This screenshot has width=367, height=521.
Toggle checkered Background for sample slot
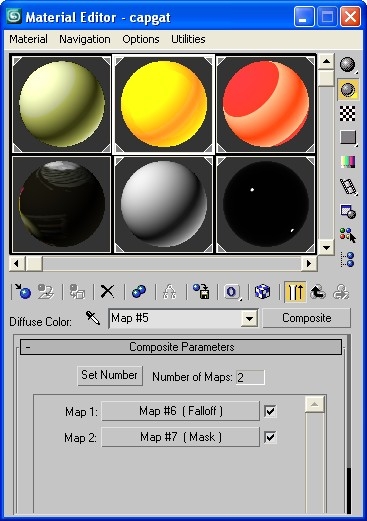(348, 114)
